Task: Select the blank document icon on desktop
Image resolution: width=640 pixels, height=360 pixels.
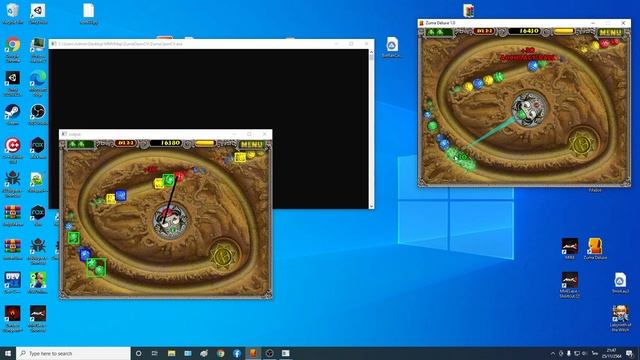Action: tap(89, 14)
